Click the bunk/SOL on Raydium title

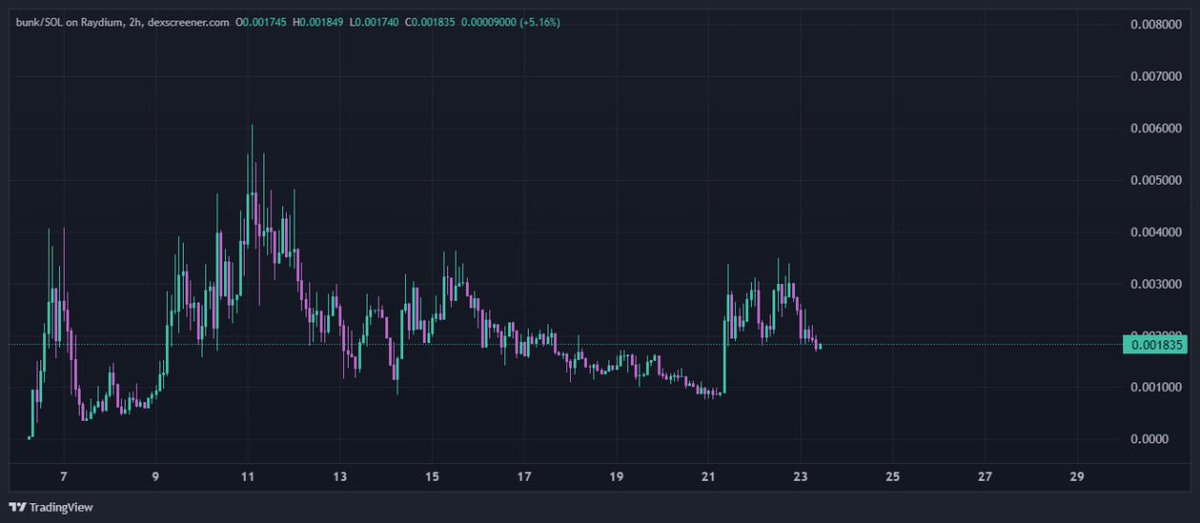click(71, 21)
